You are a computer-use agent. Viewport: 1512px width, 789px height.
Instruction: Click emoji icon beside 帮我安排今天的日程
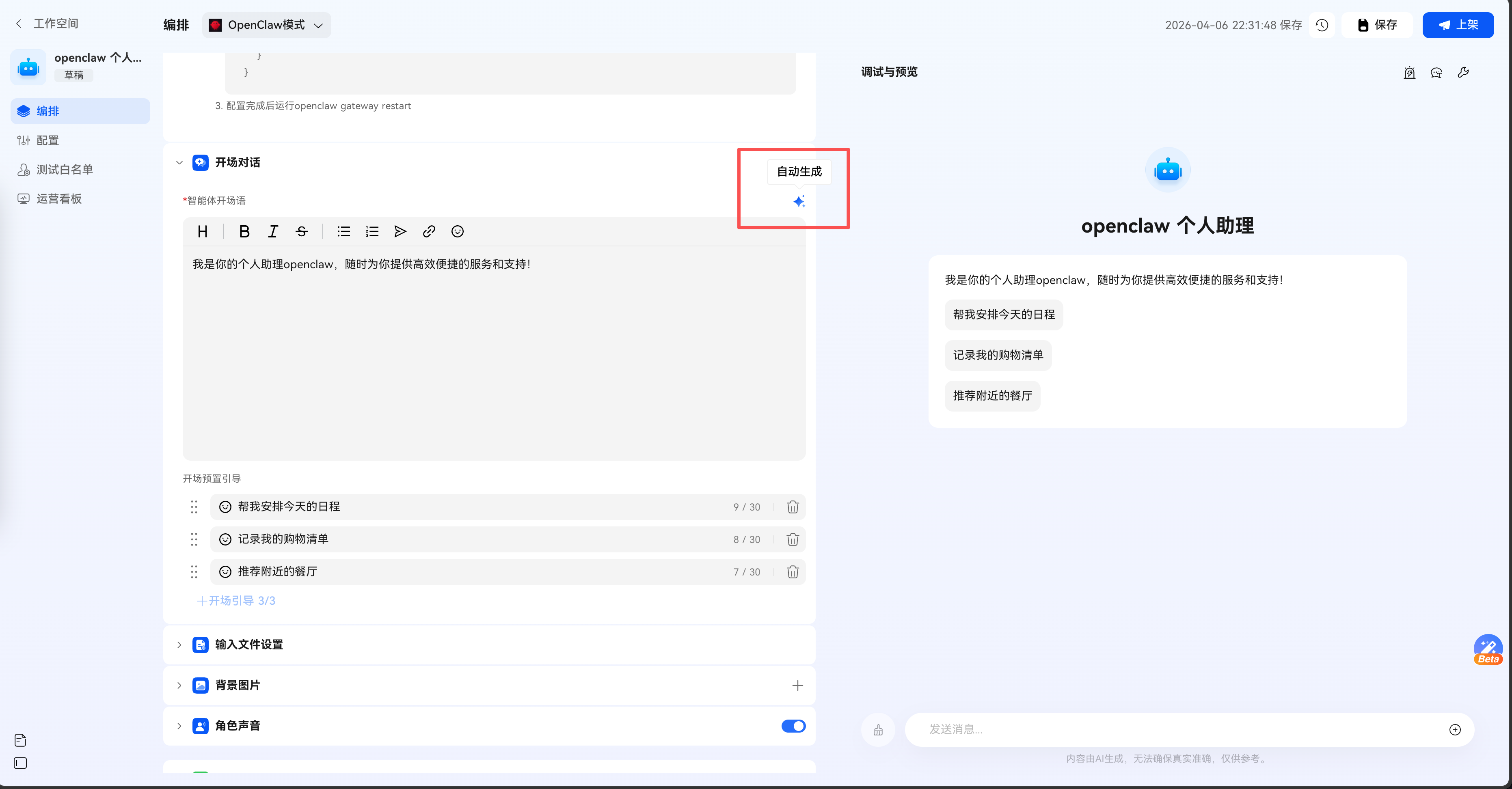tap(225, 507)
